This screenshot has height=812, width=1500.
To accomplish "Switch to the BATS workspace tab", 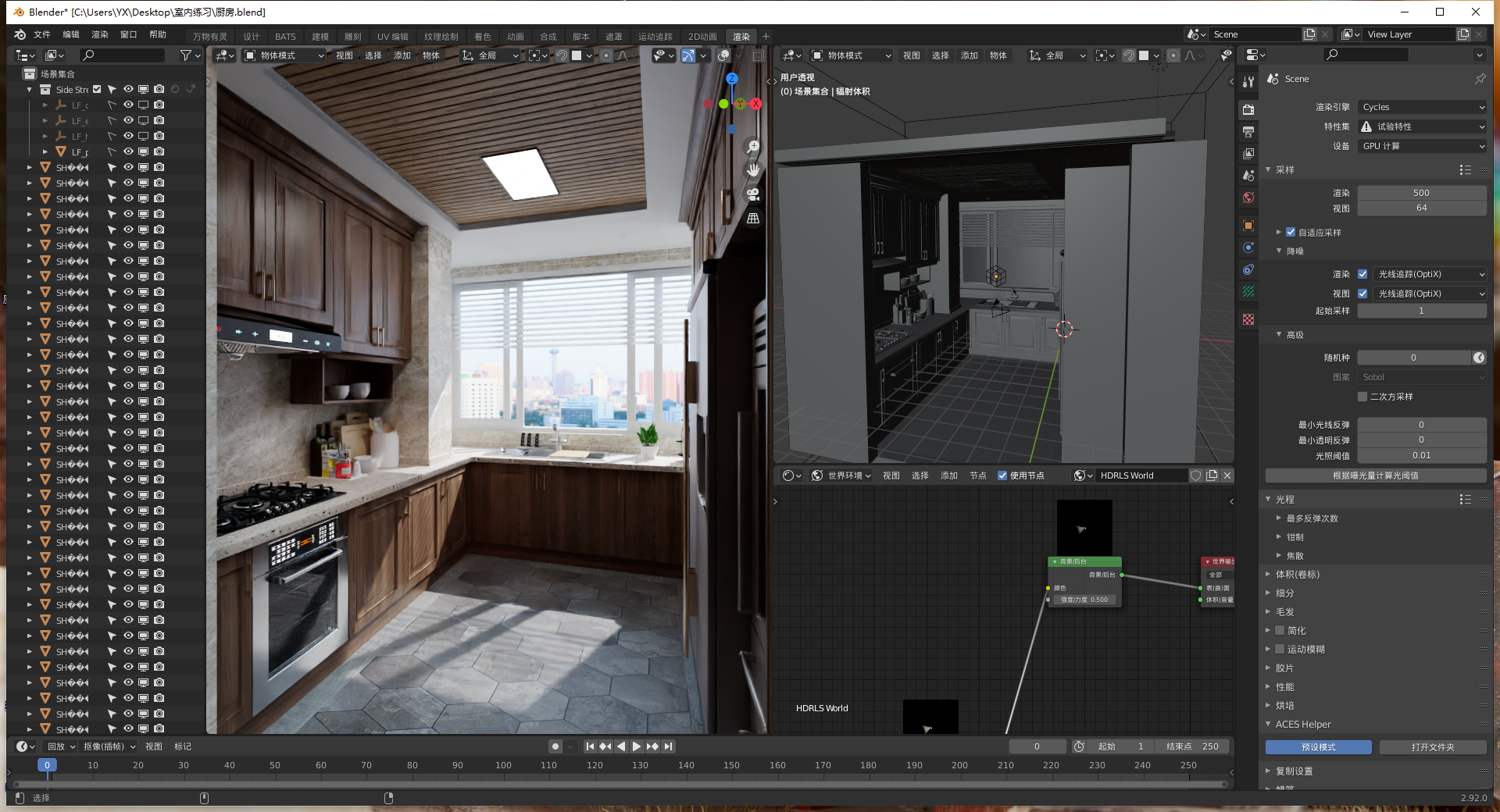I will [285, 37].
